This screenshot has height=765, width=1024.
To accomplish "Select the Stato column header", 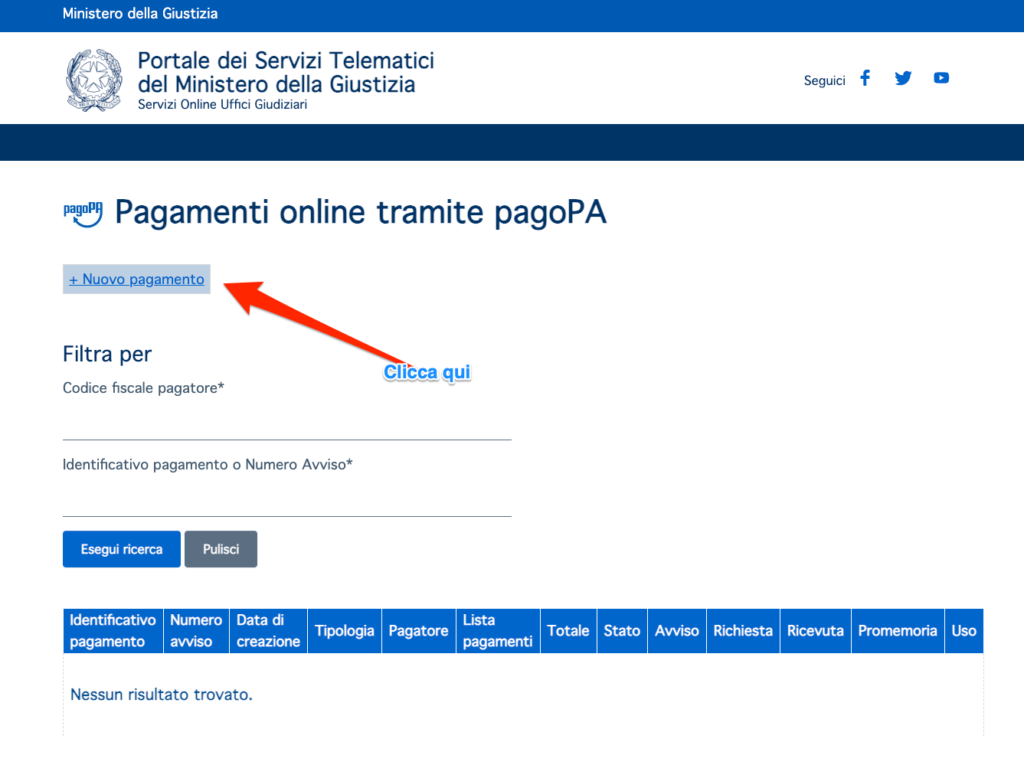I will point(621,631).
